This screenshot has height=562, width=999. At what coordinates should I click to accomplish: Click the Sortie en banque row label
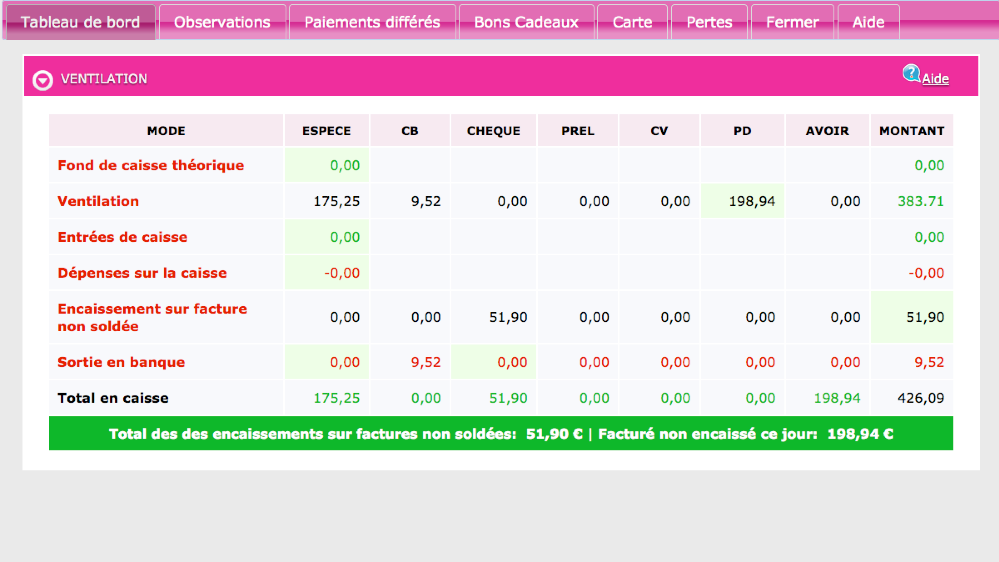(x=121, y=362)
